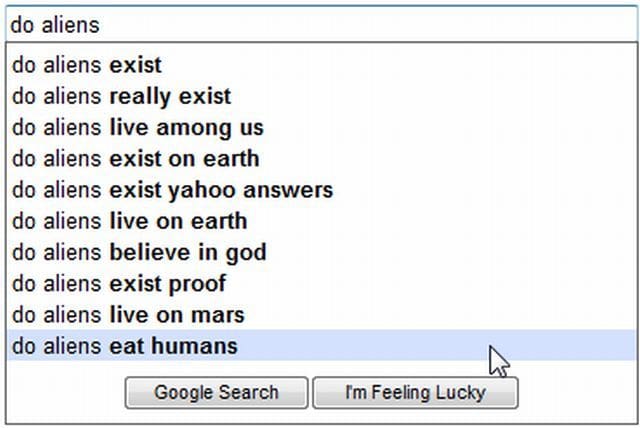The width and height of the screenshot is (640, 428).
Task: Pick "do aliens live on mars" suggestion
Action: 128,315
